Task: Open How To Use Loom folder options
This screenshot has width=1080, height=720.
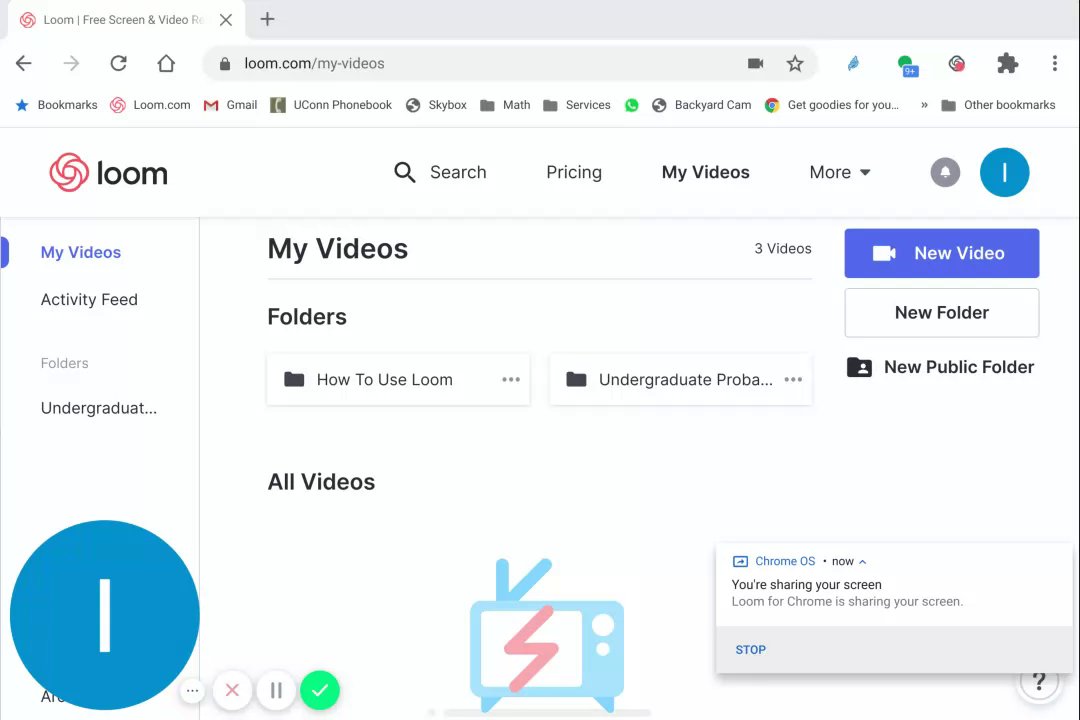Action: tap(511, 380)
